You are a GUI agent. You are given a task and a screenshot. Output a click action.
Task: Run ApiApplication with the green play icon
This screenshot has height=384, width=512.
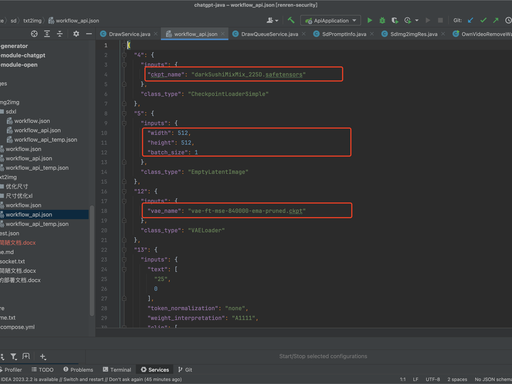click(369, 20)
